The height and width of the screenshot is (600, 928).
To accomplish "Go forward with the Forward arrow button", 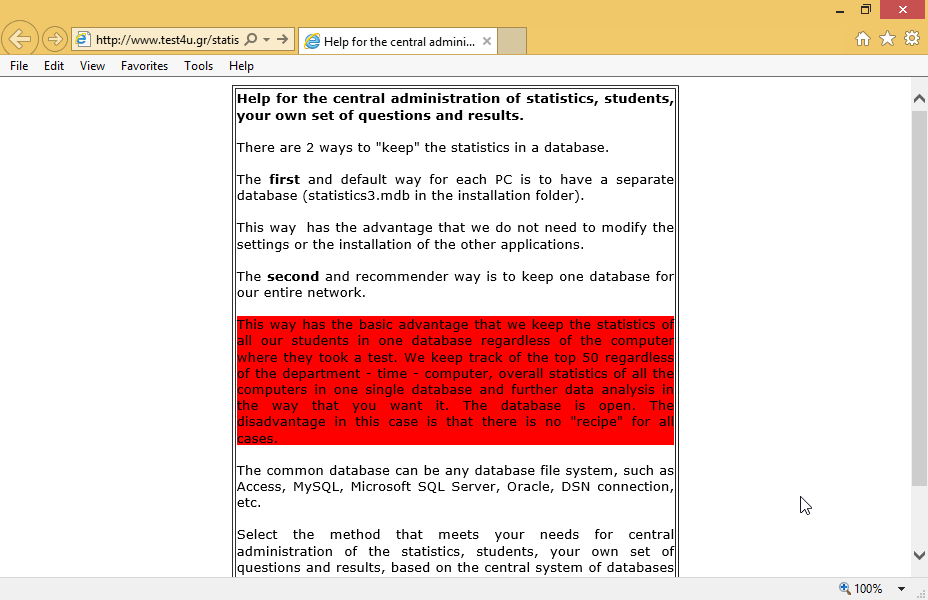I will [54, 40].
